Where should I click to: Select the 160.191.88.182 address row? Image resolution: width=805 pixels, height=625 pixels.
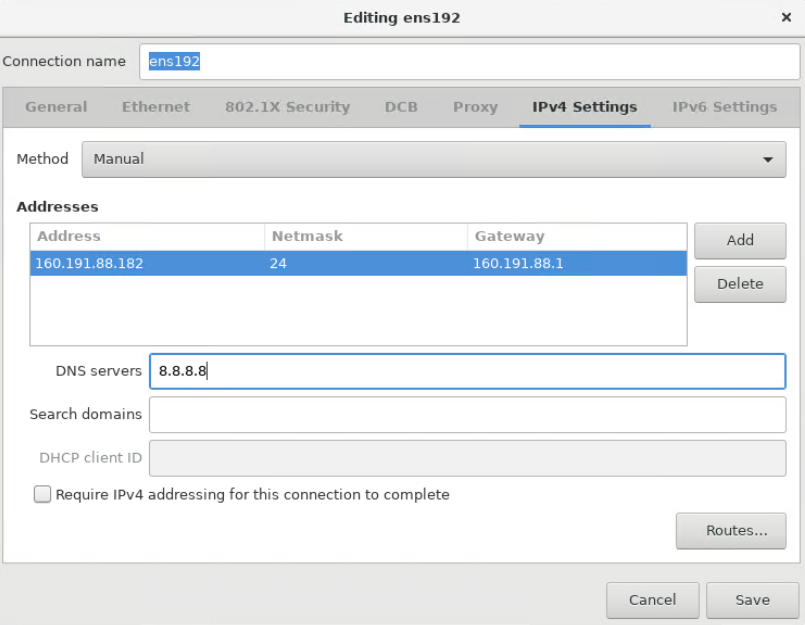pyautogui.click(x=358, y=263)
